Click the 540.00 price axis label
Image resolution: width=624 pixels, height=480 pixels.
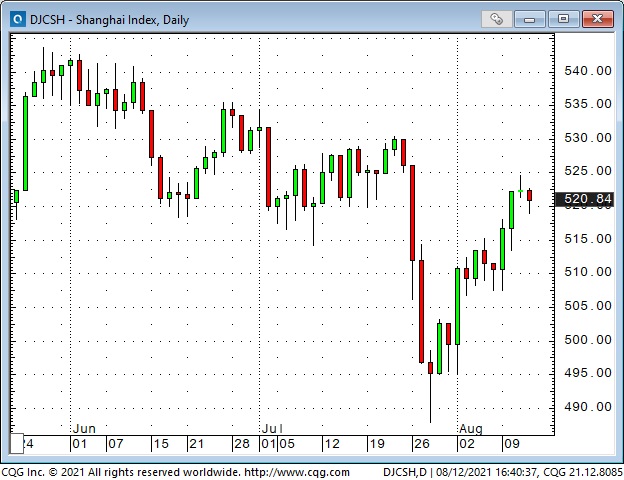coord(588,71)
